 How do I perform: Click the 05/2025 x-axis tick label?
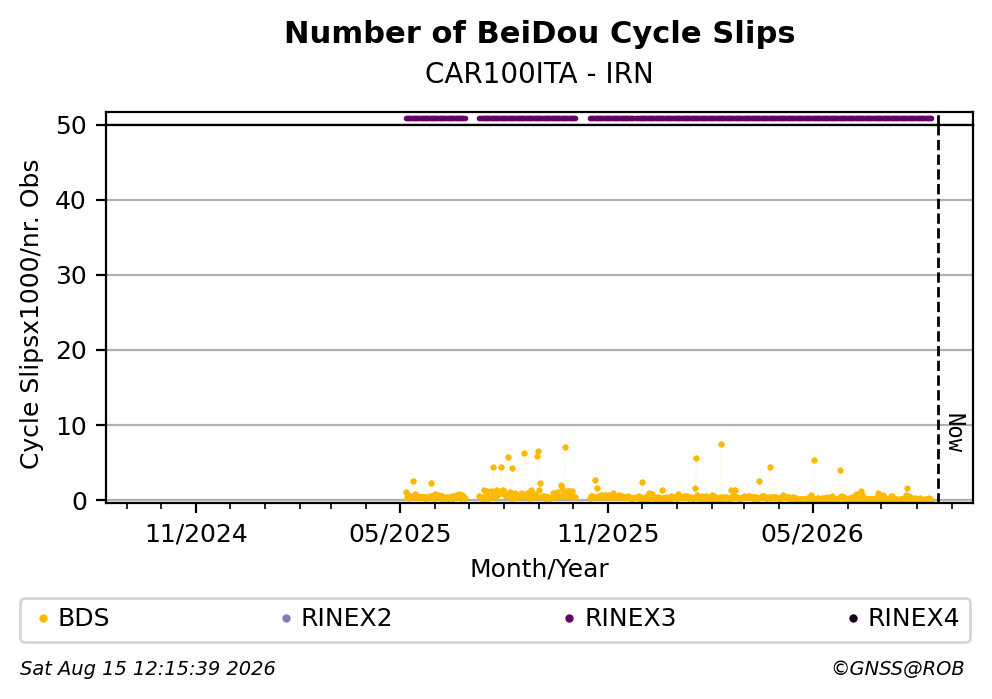(400, 535)
